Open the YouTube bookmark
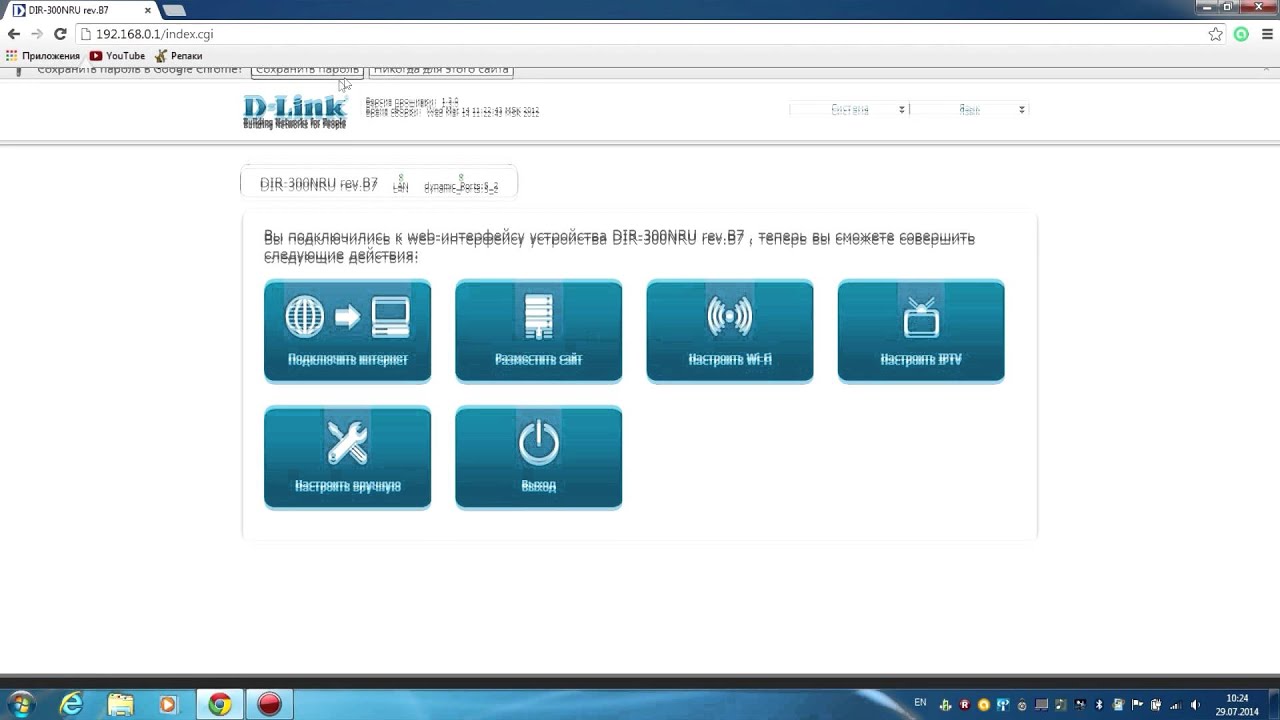 pos(117,56)
